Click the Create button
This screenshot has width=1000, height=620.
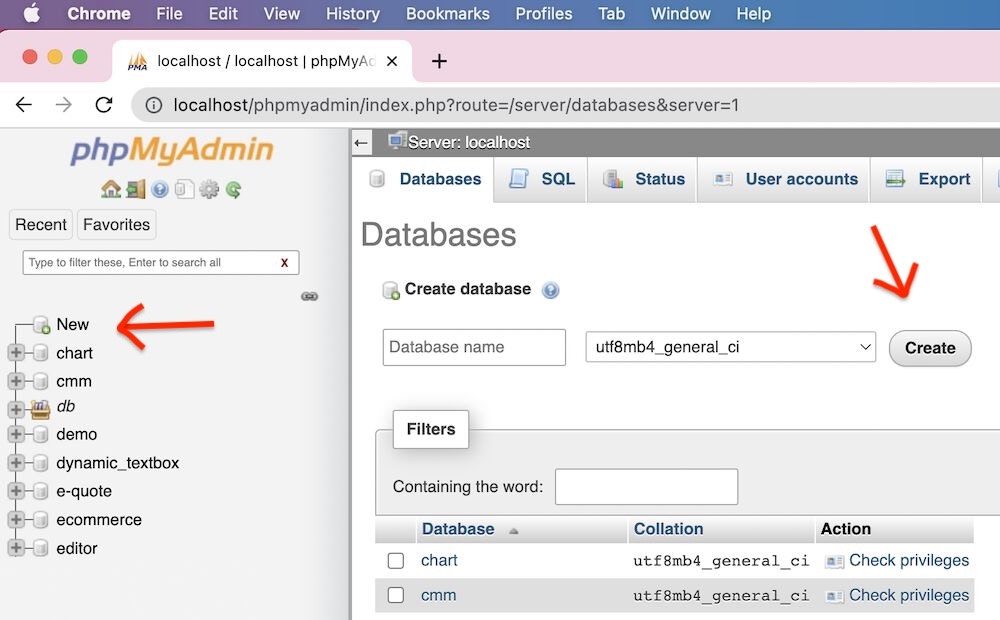(x=929, y=347)
